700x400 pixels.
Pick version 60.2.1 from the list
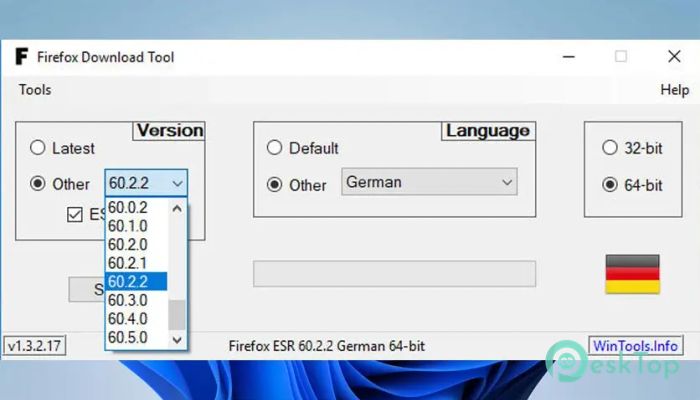tap(137, 263)
